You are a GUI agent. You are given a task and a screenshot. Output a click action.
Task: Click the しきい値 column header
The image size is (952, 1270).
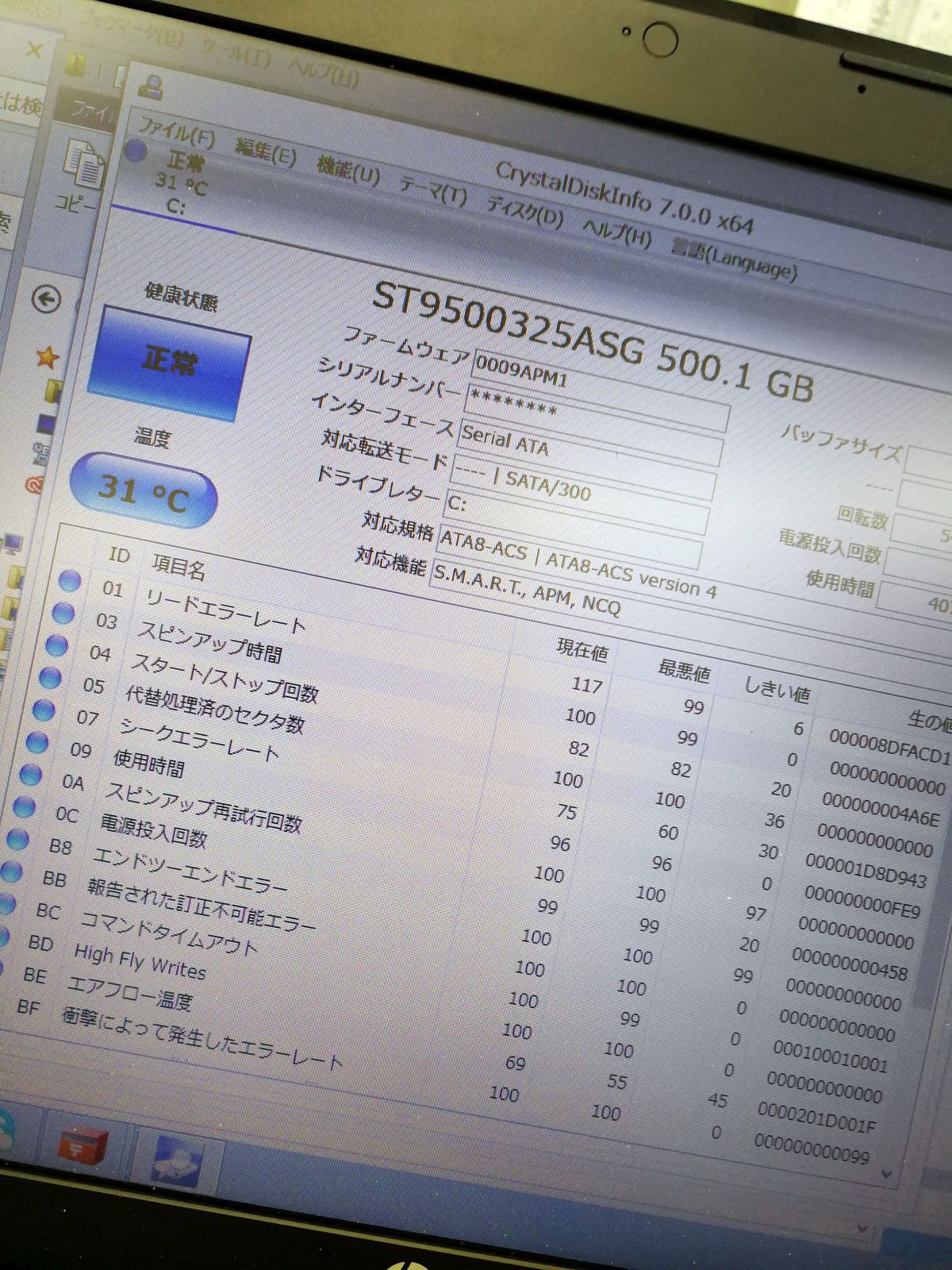point(777,690)
